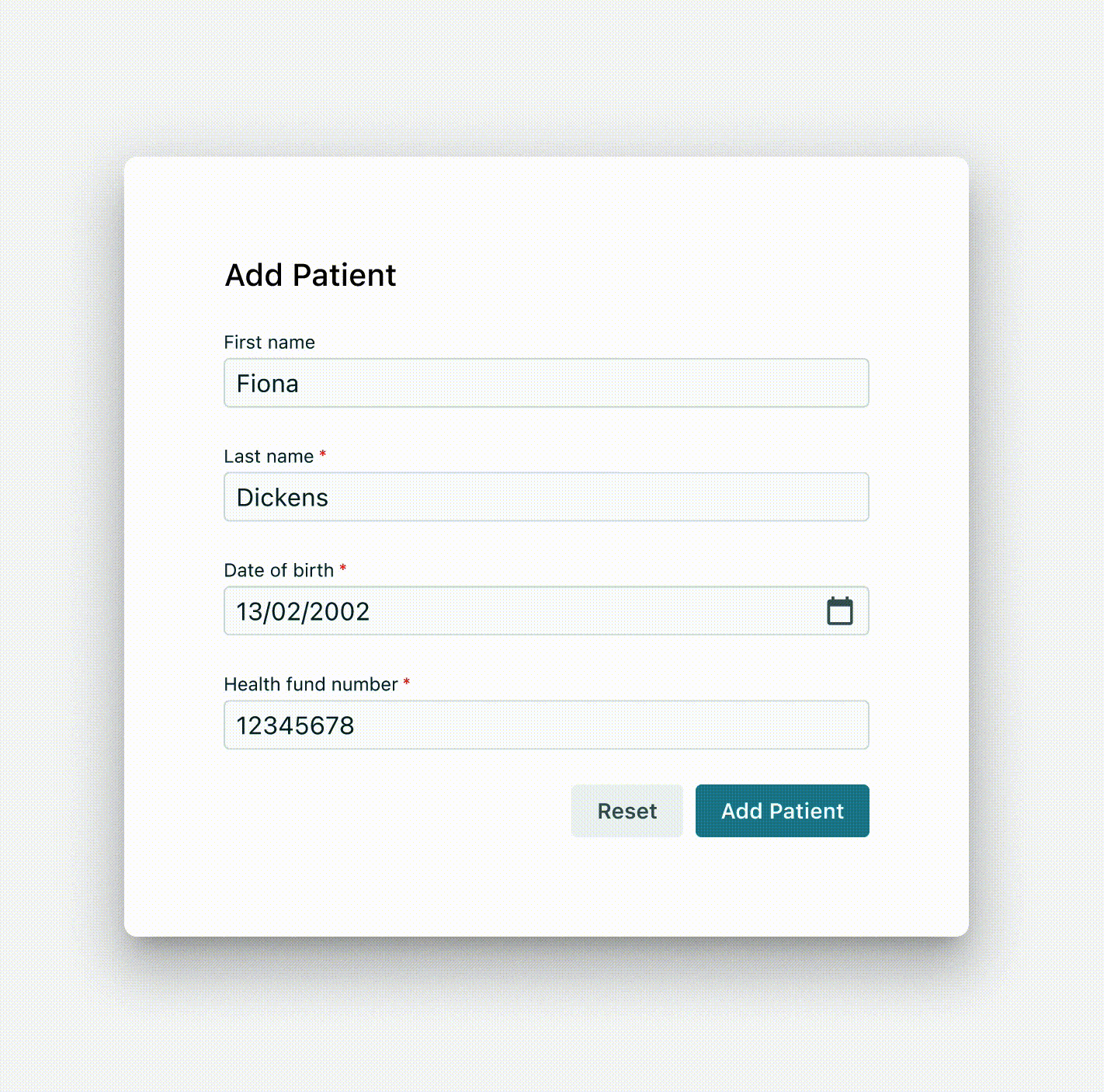Click the Add Patient form heading
The width and height of the screenshot is (1104, 1092).
click(x=311, y=275)
